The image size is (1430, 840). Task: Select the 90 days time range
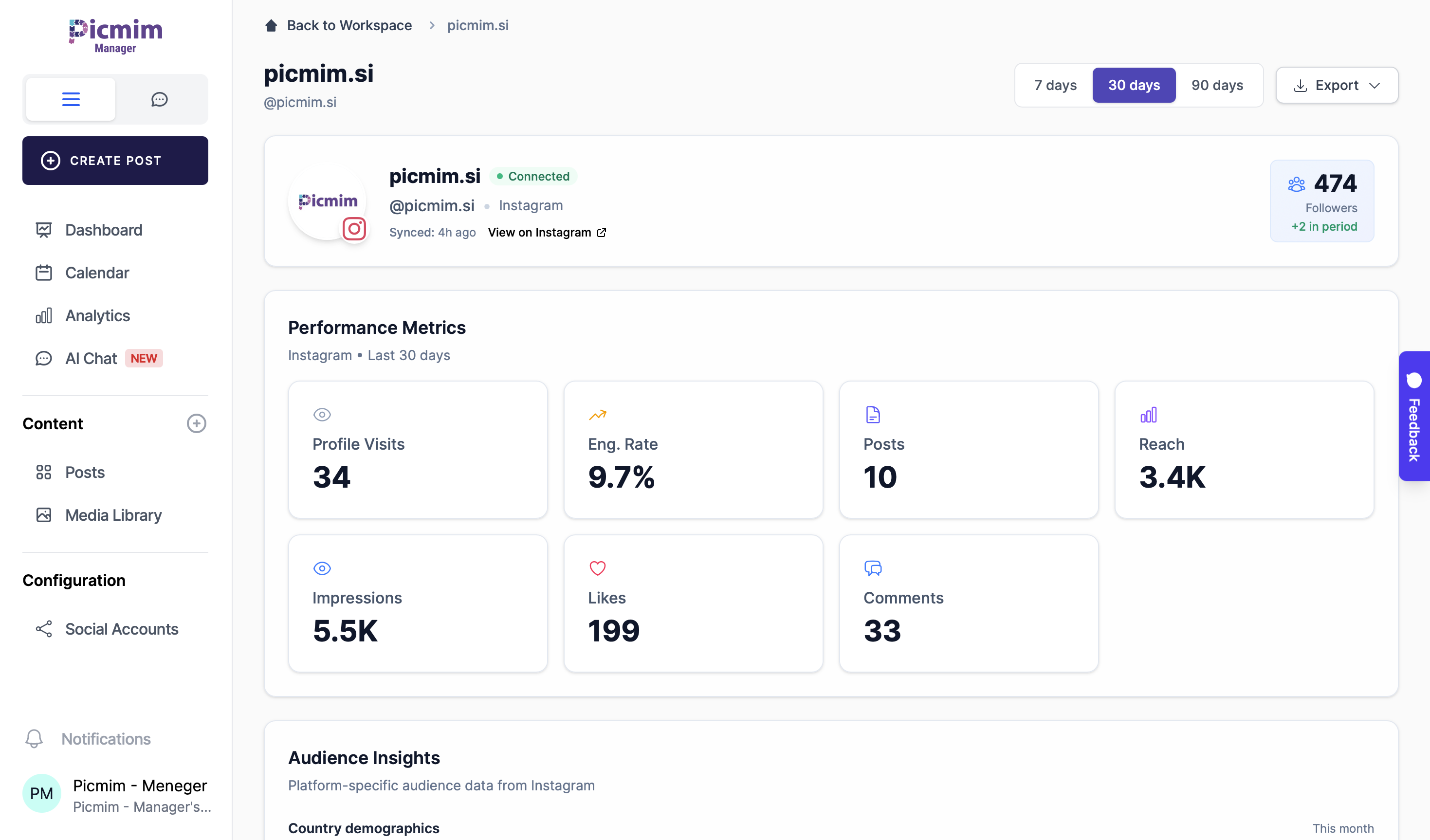click(1217, 85)
